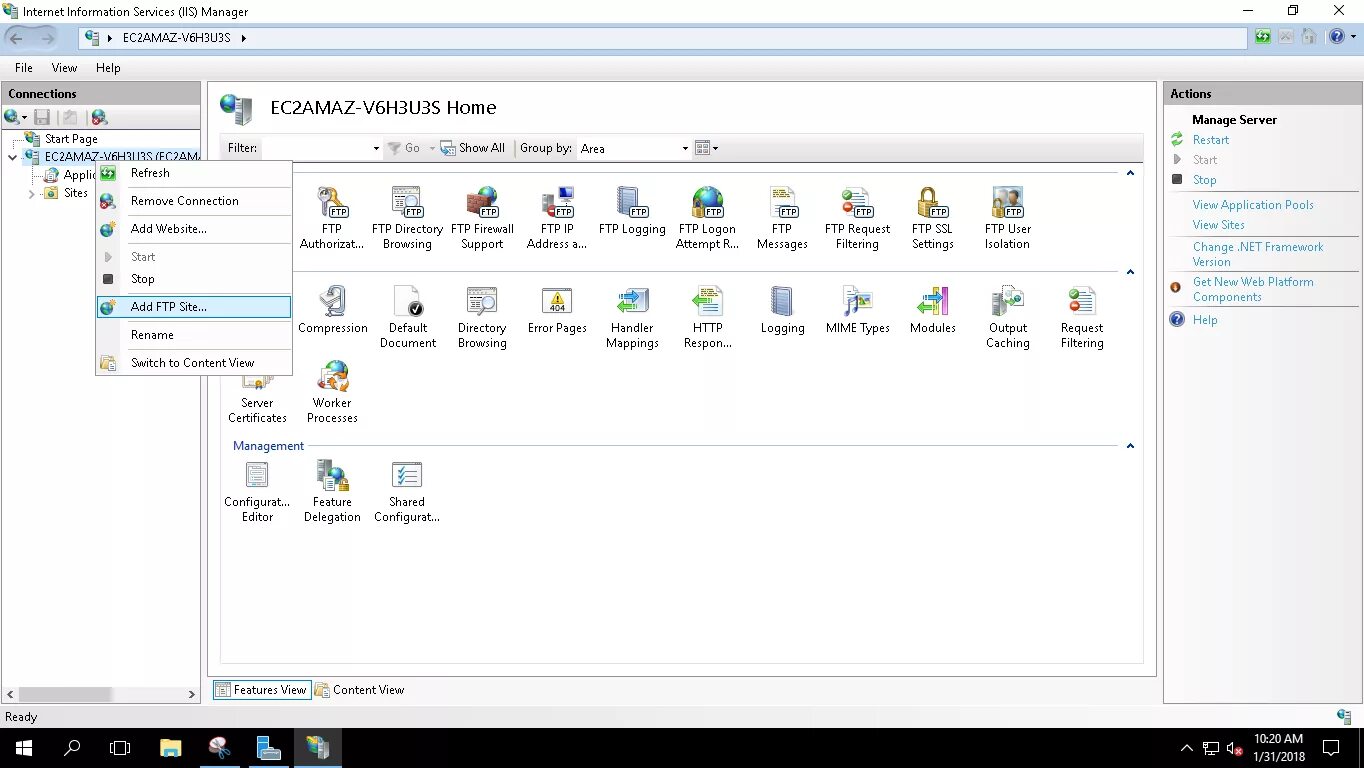Choose Add FTP Site from context menu
The image size is (1364, 768).
[194, 307]
